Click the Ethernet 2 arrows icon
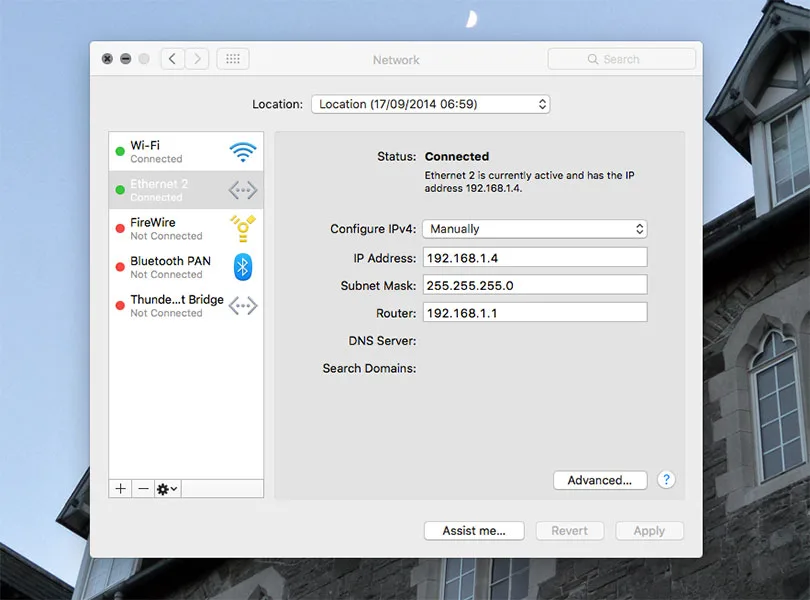This screenshot has width=810, height=600. pos(242,190)
